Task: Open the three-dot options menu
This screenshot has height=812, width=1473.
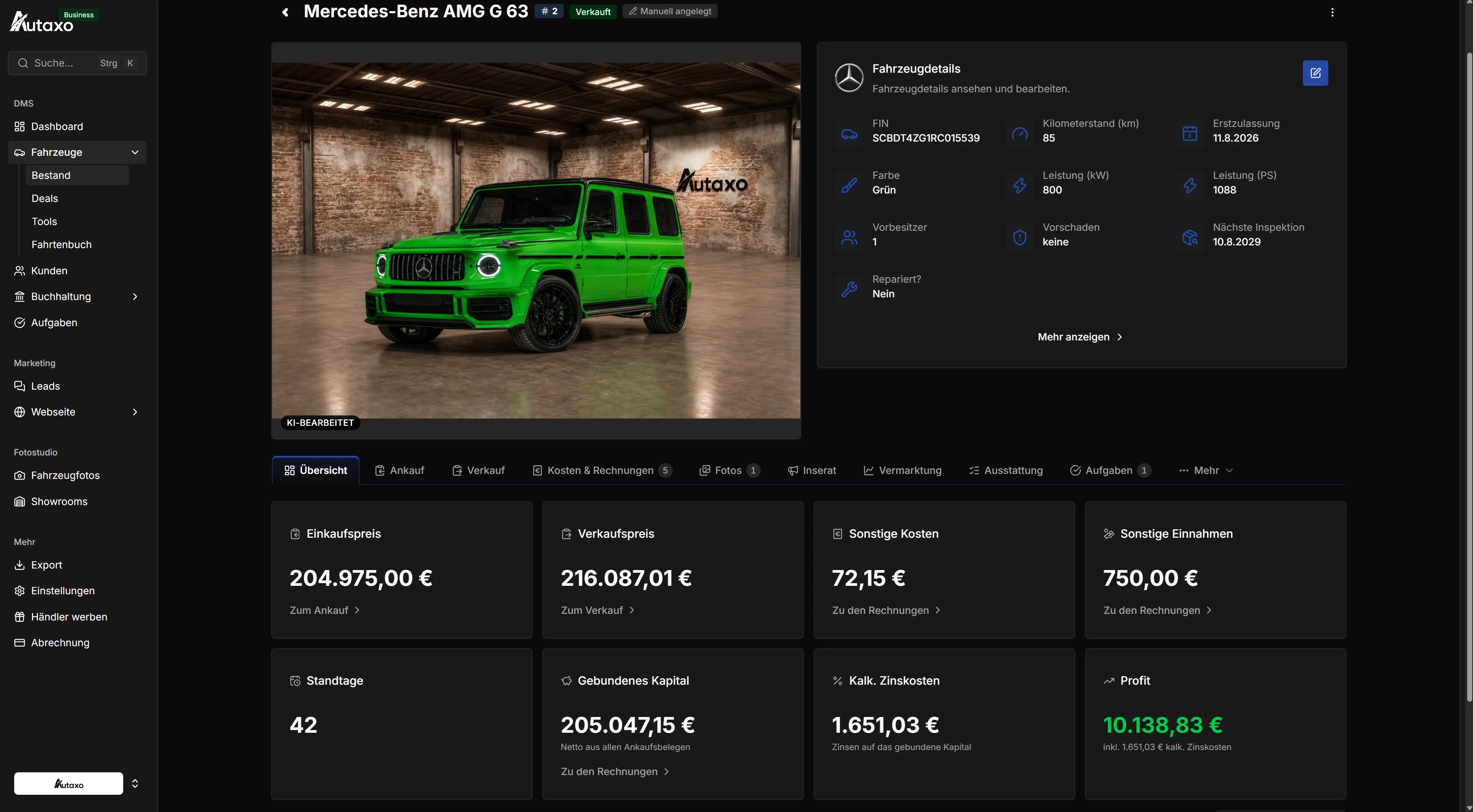Action: (x=1332, y=12)
